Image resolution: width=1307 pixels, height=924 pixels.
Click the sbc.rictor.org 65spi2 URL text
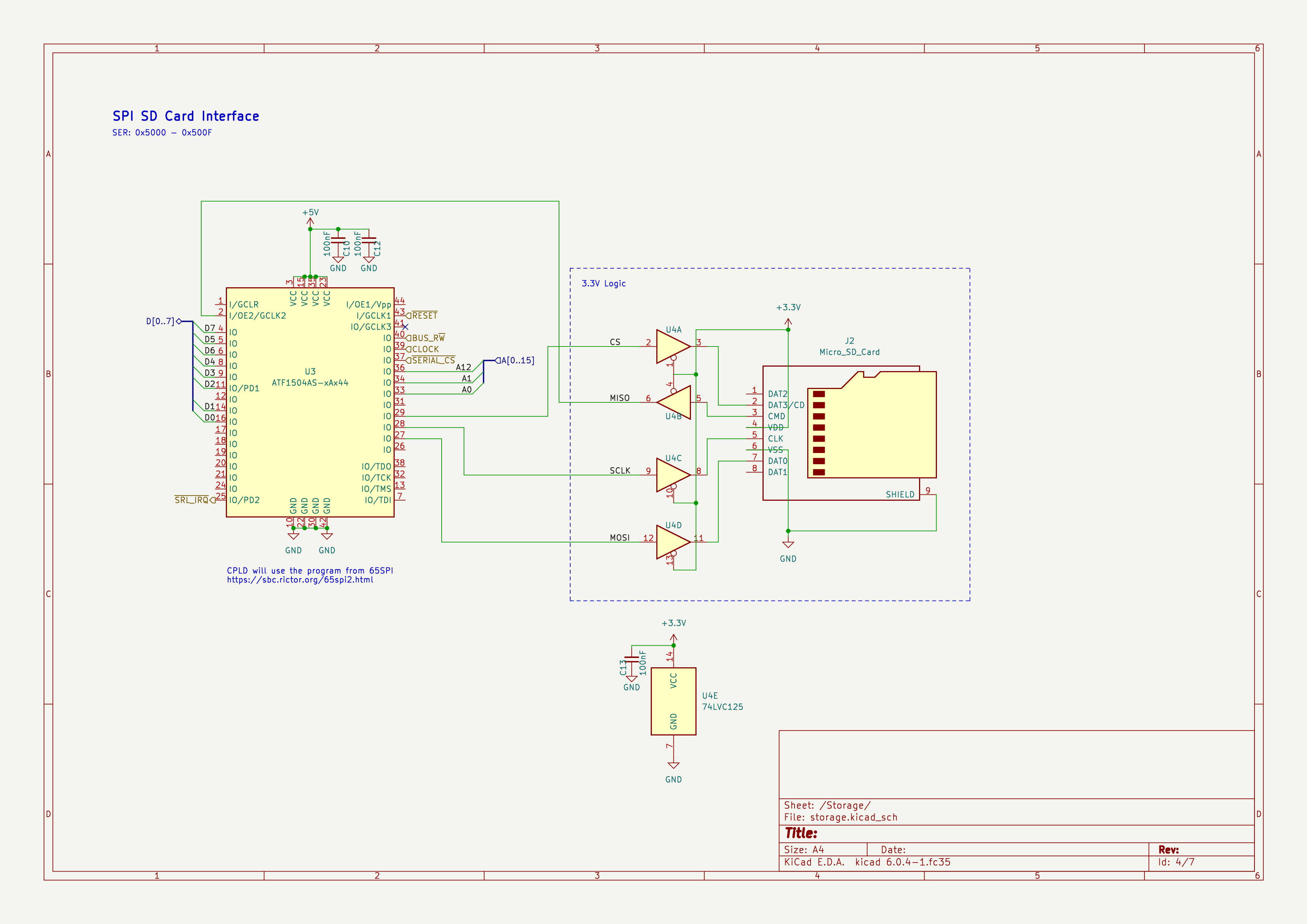(300, 580)
